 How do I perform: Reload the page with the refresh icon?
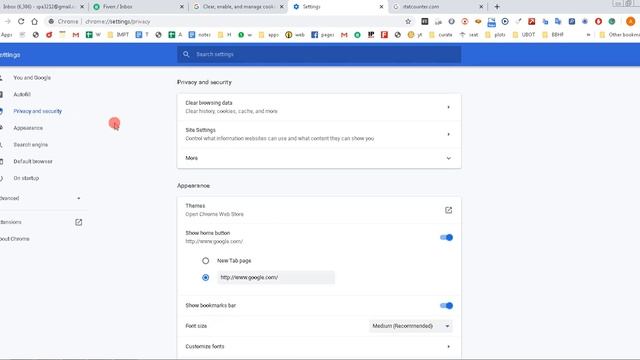[x=21, y=21]
